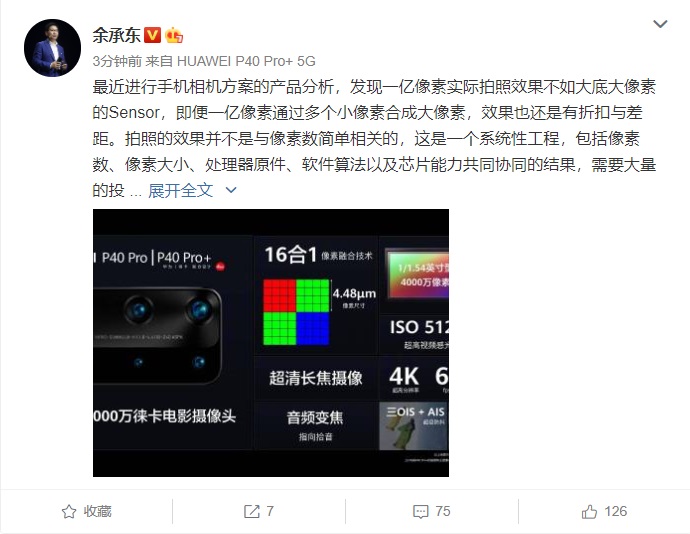The image size is (690, 534).
Task: Click the thumbs-up like icon
Action: 589,512
